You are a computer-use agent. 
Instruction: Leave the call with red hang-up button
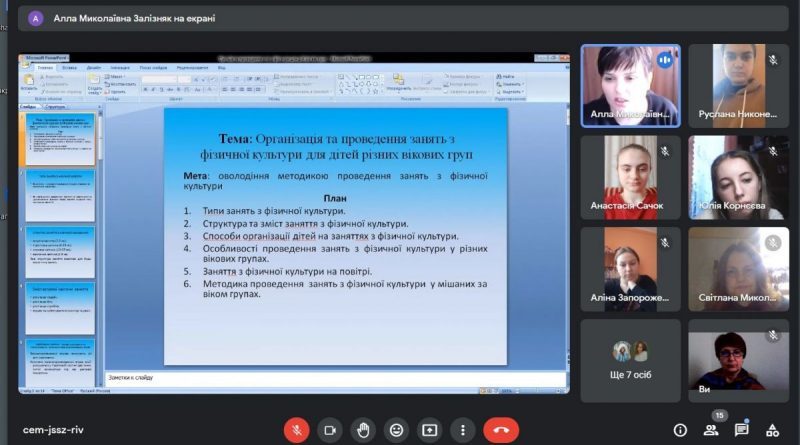501,430
